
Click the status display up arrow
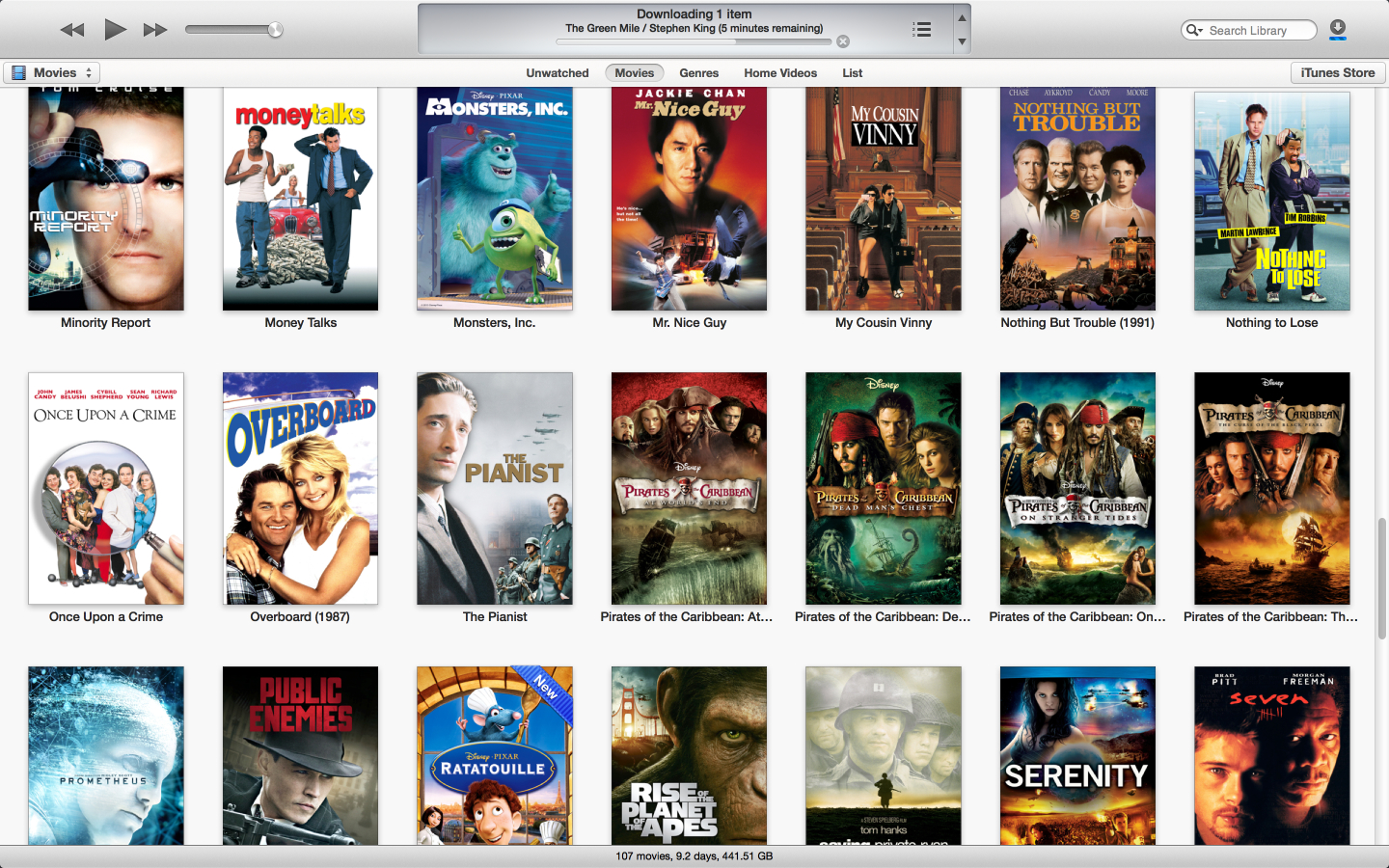pos(962,17)
